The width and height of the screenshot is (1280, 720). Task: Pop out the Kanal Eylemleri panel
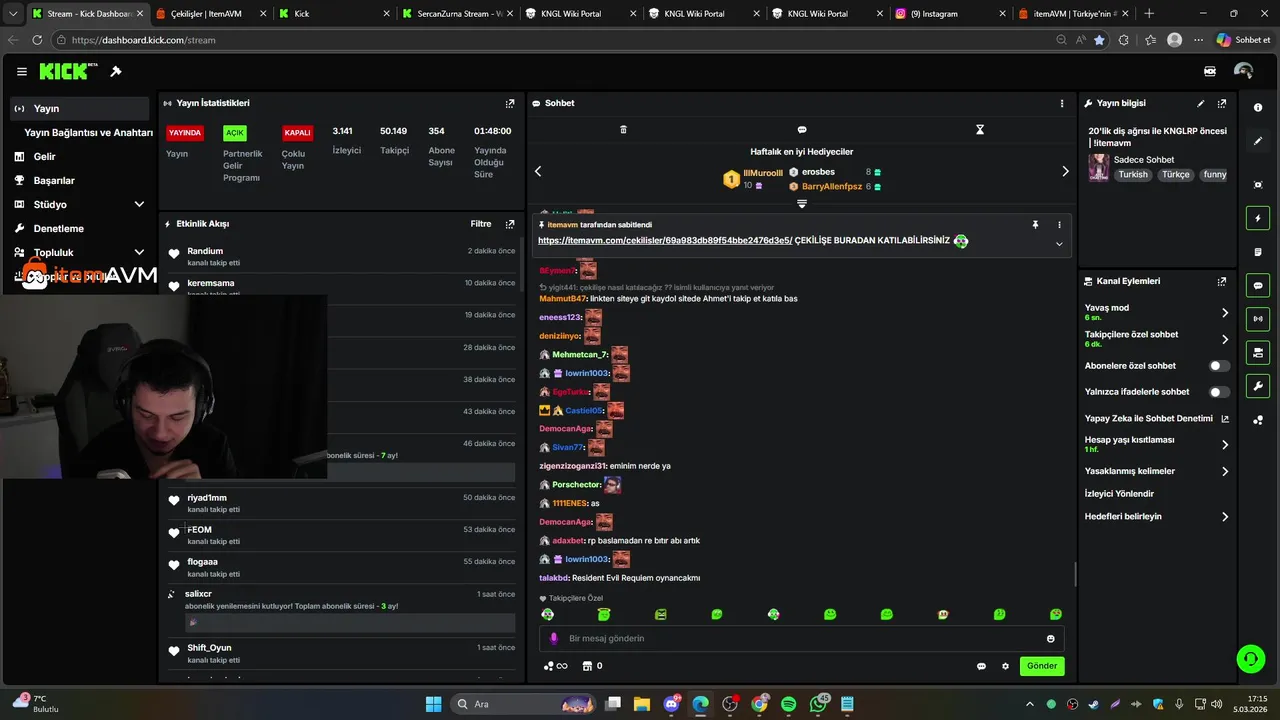[1222, 282]
